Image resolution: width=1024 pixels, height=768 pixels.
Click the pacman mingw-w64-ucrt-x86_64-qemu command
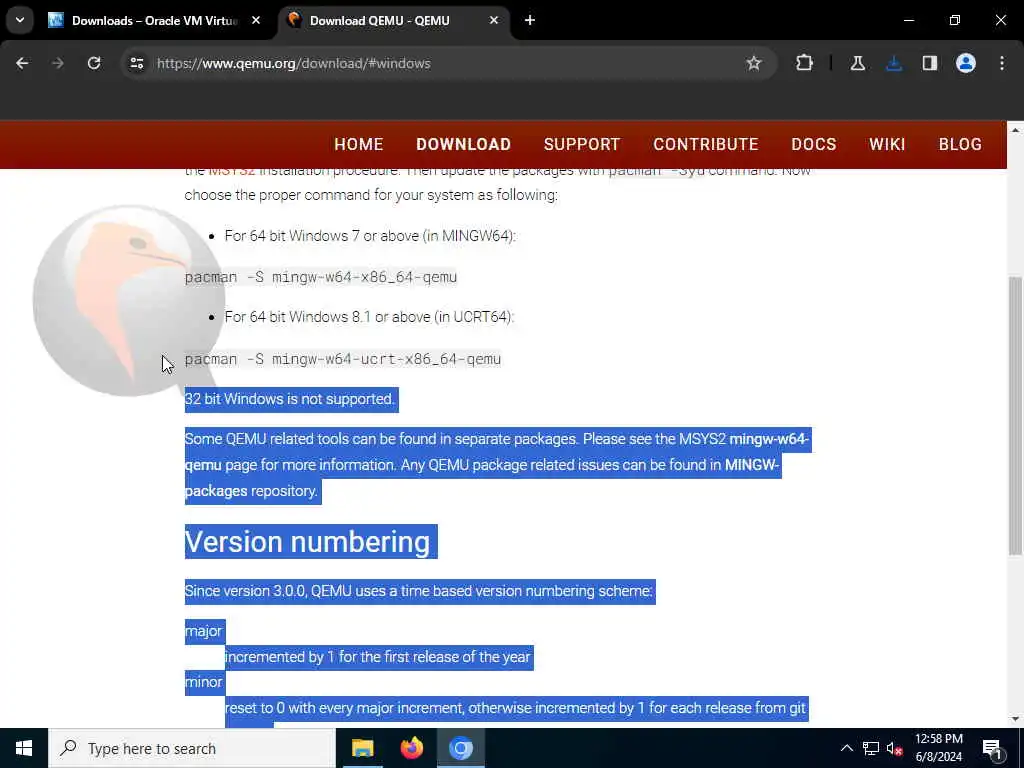(343, 359)
